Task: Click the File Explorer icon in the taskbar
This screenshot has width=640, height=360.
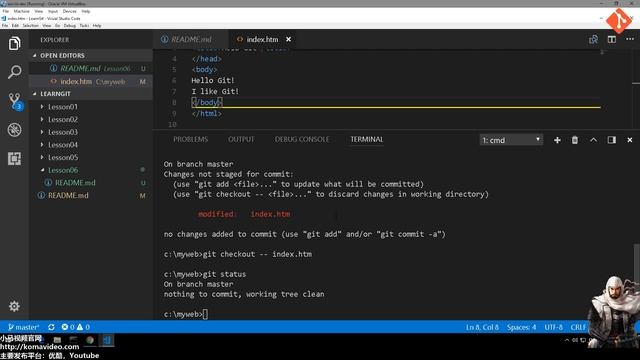Action: [x=57, y=340]
